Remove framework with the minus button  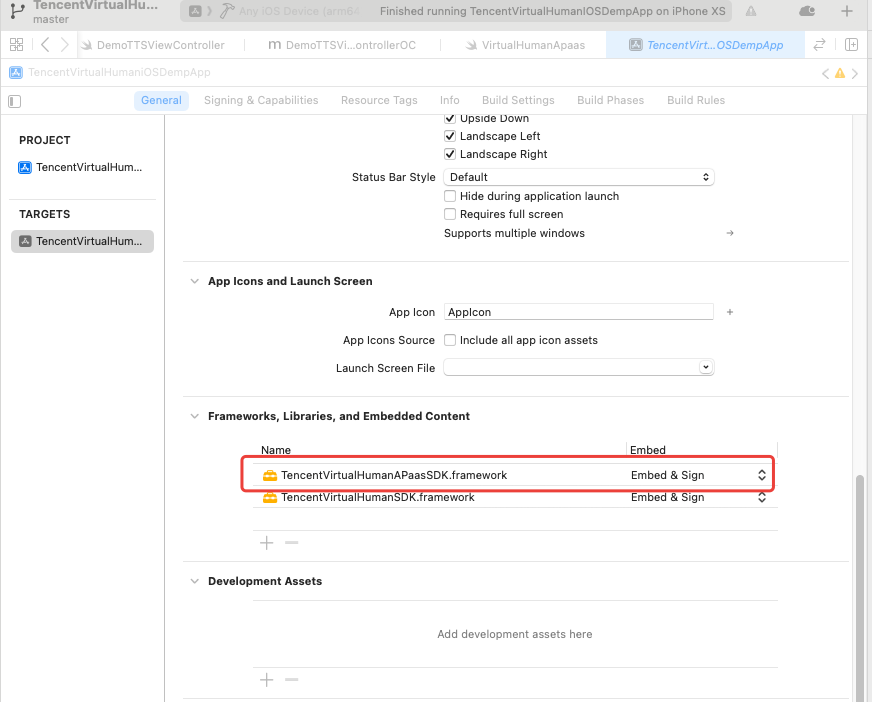point(291,542)
